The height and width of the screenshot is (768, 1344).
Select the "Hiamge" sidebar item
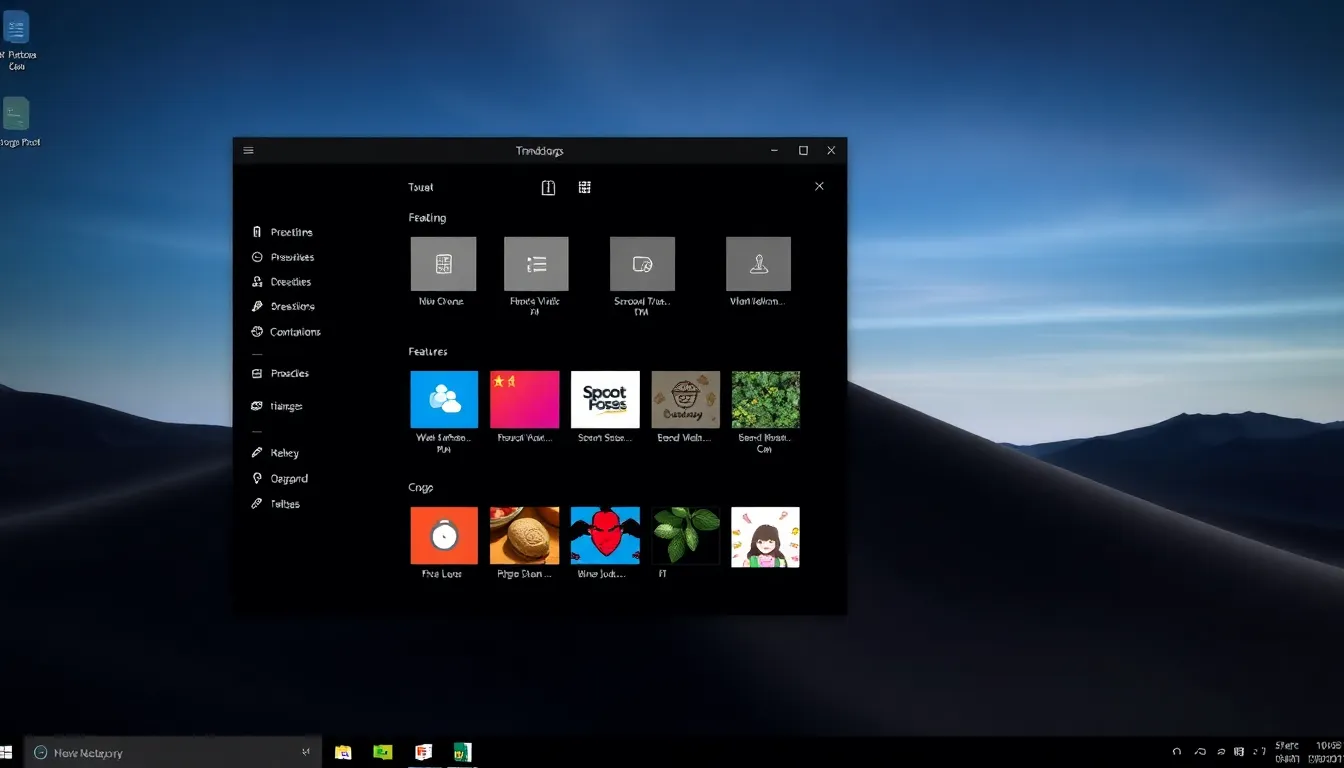tap(277, 406)
